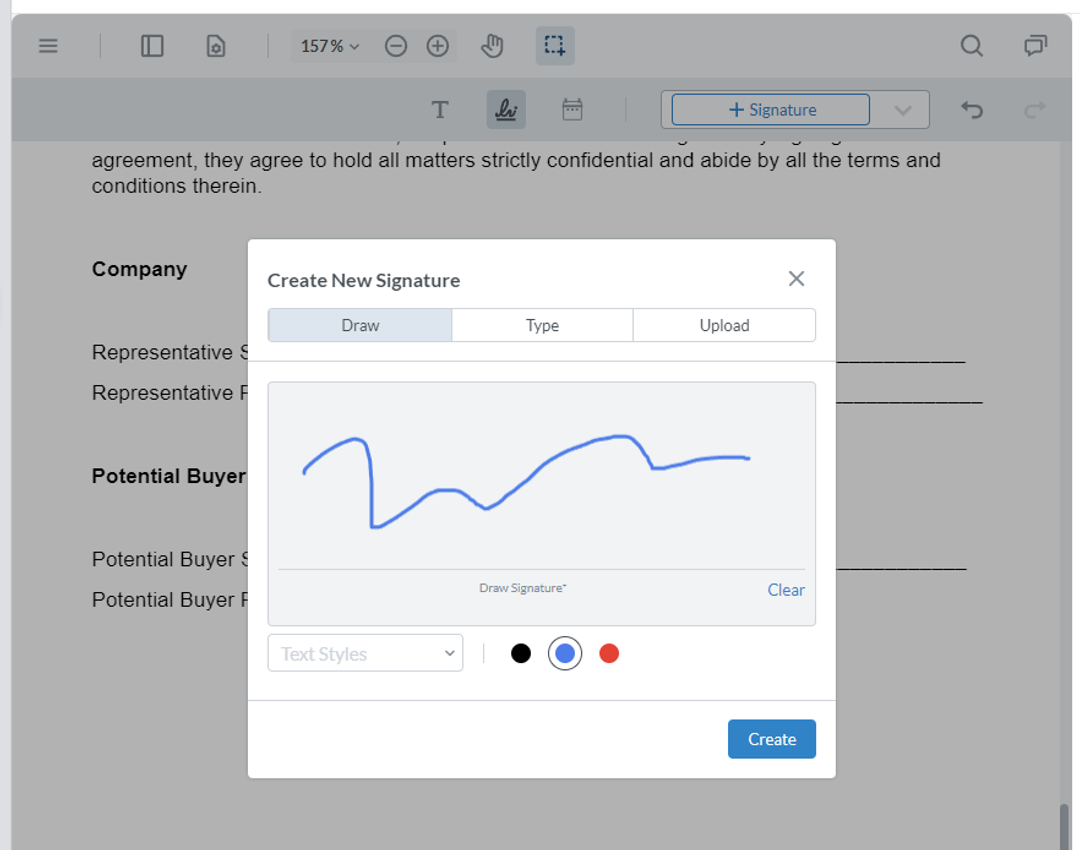Zoom out with the minus icon

click(x=396, y=46)
